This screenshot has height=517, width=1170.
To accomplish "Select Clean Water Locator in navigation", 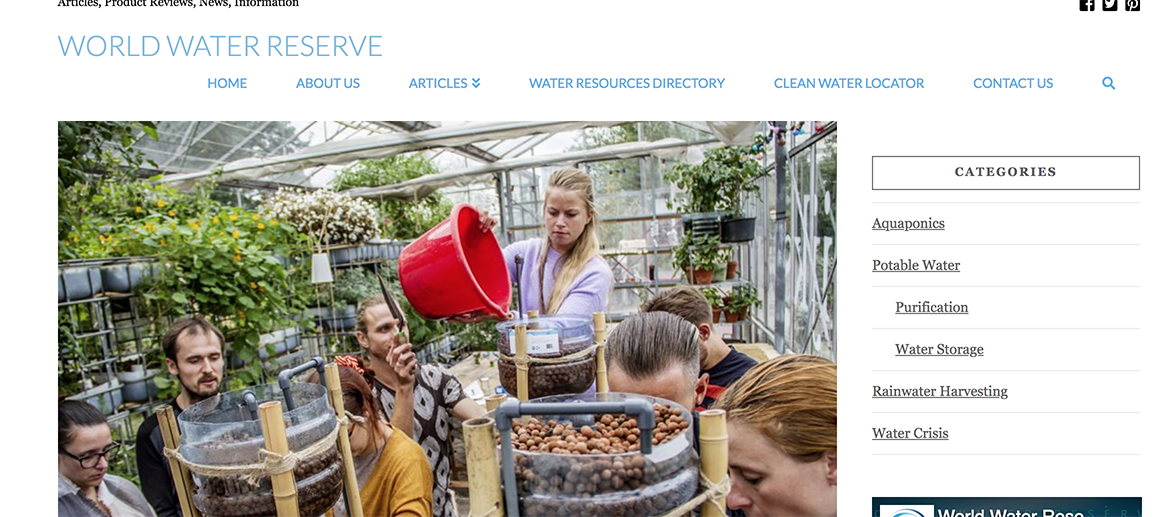I will [848, 84].
